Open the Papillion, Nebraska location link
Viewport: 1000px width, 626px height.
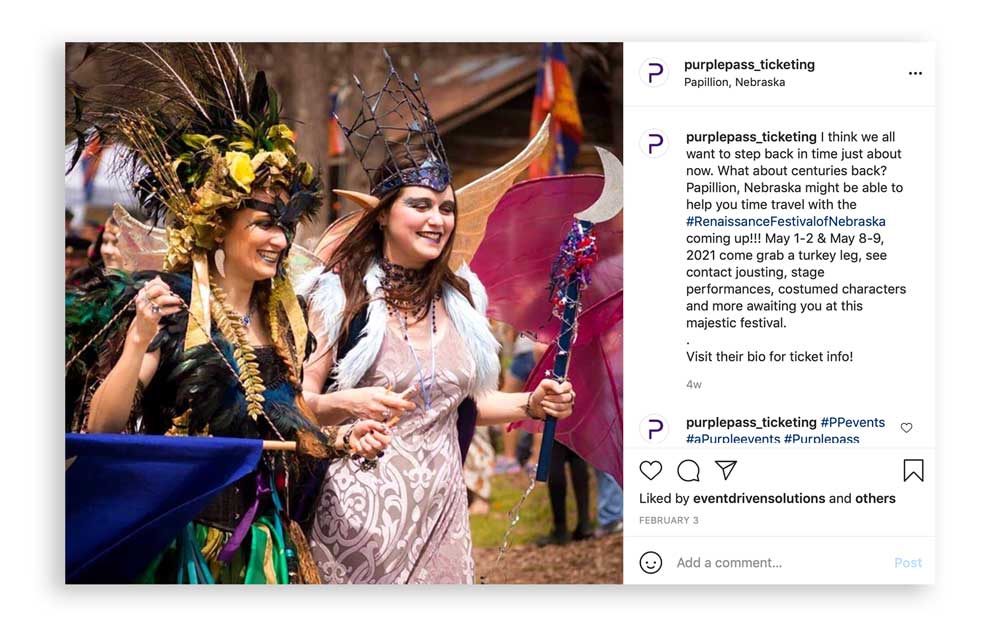pos(734,82)
